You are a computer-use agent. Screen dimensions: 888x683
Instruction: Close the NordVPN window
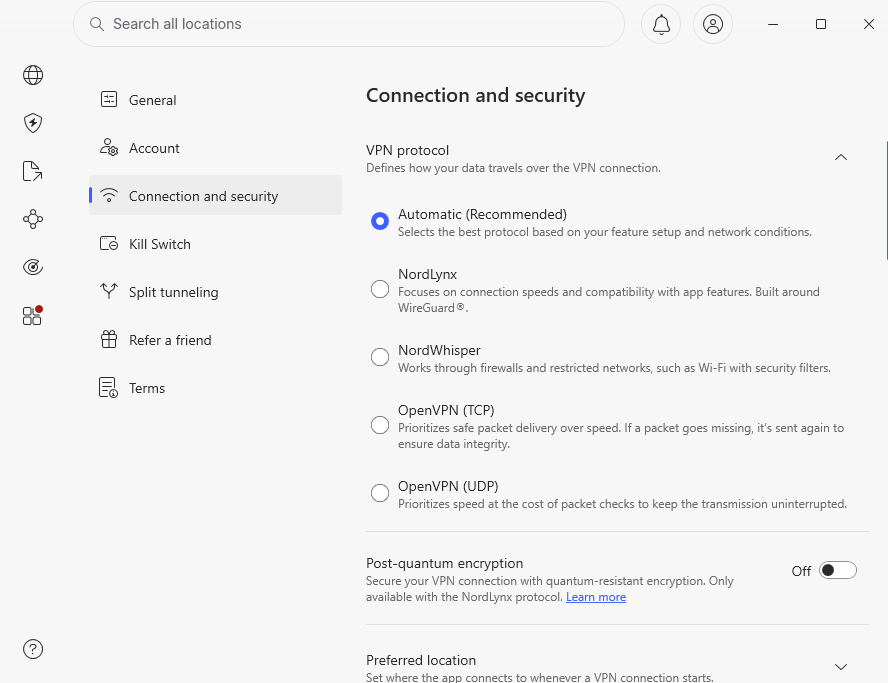(869, 24)
